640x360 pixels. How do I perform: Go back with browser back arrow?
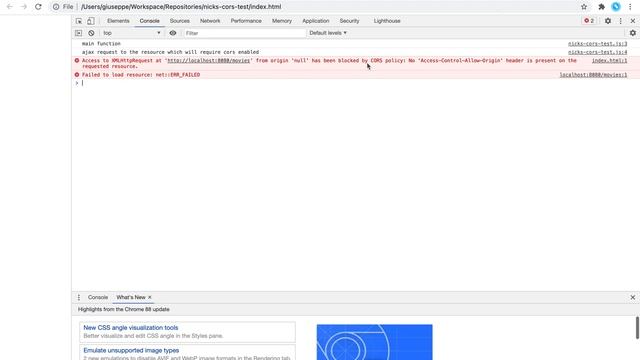pyautogui.click(x=10, y=7)
